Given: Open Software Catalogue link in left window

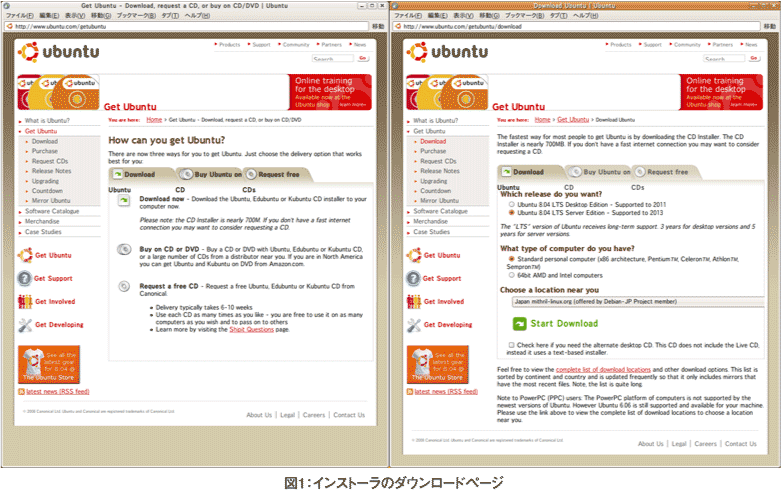Looking at the screenshot, I should coord(52,212).
